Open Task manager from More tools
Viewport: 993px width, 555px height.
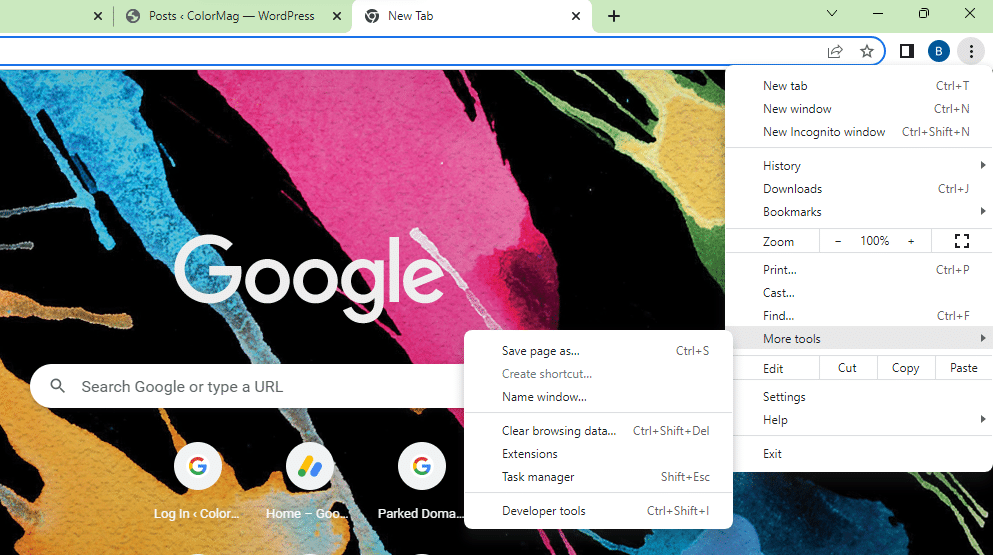click(x=598, y=476)
